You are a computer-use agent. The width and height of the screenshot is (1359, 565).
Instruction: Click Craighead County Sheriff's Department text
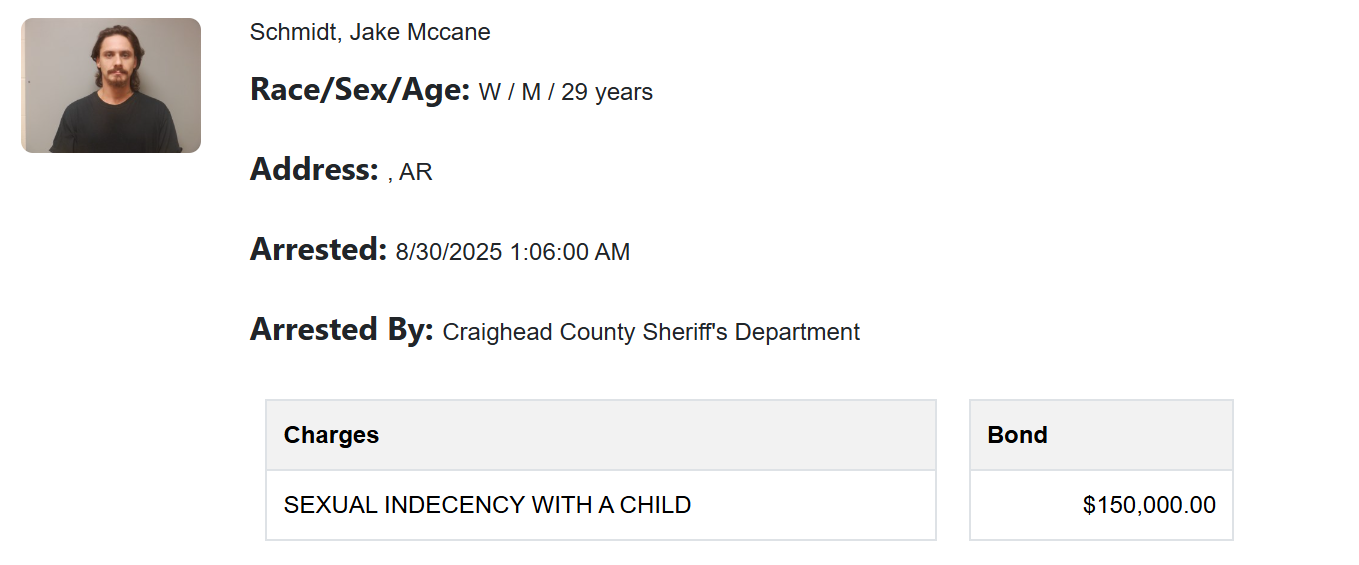click(651, 332)
